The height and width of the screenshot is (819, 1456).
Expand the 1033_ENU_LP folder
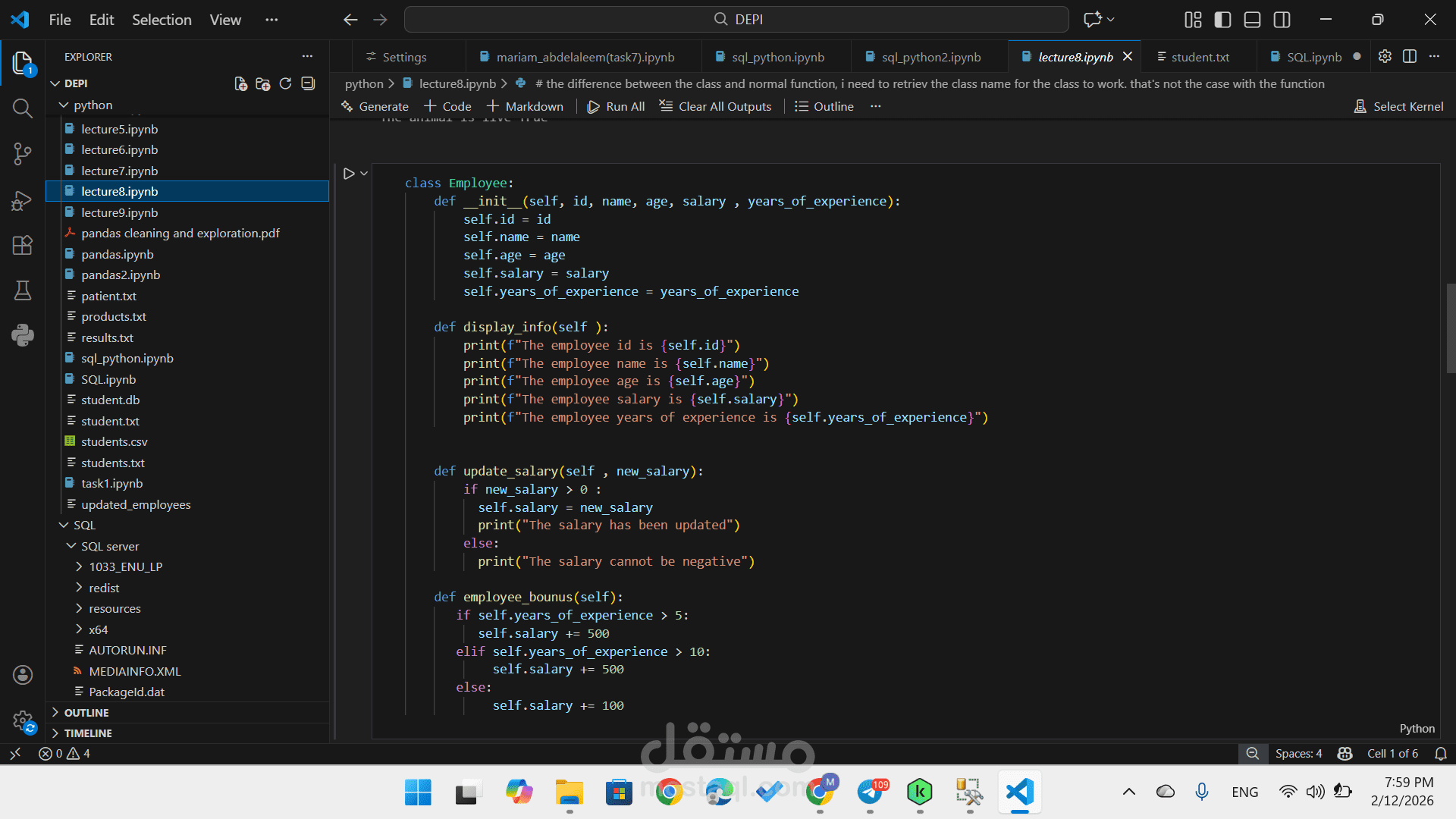pyautogui.click(x=125, y=566)
